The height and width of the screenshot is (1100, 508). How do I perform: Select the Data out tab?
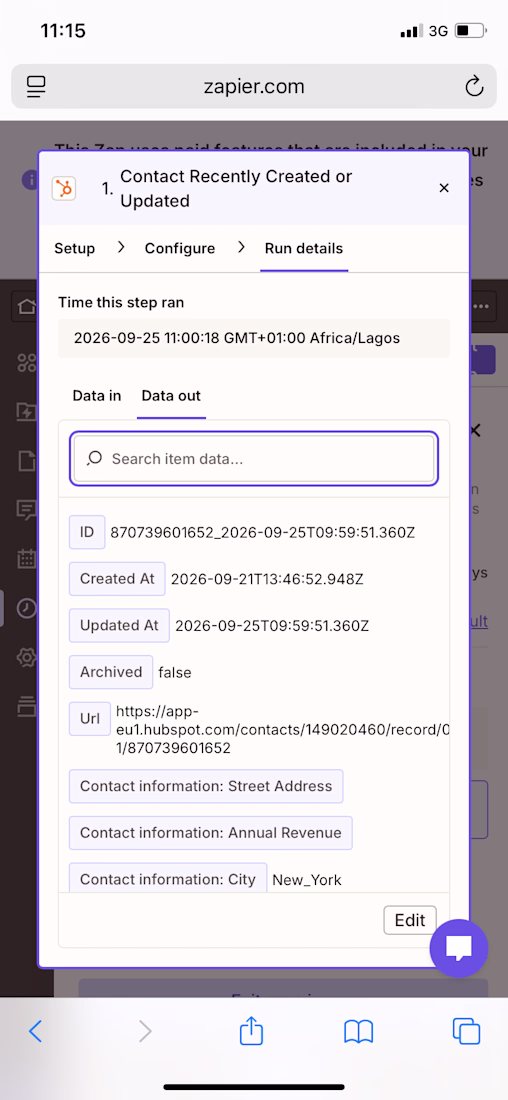click(171, 396)
